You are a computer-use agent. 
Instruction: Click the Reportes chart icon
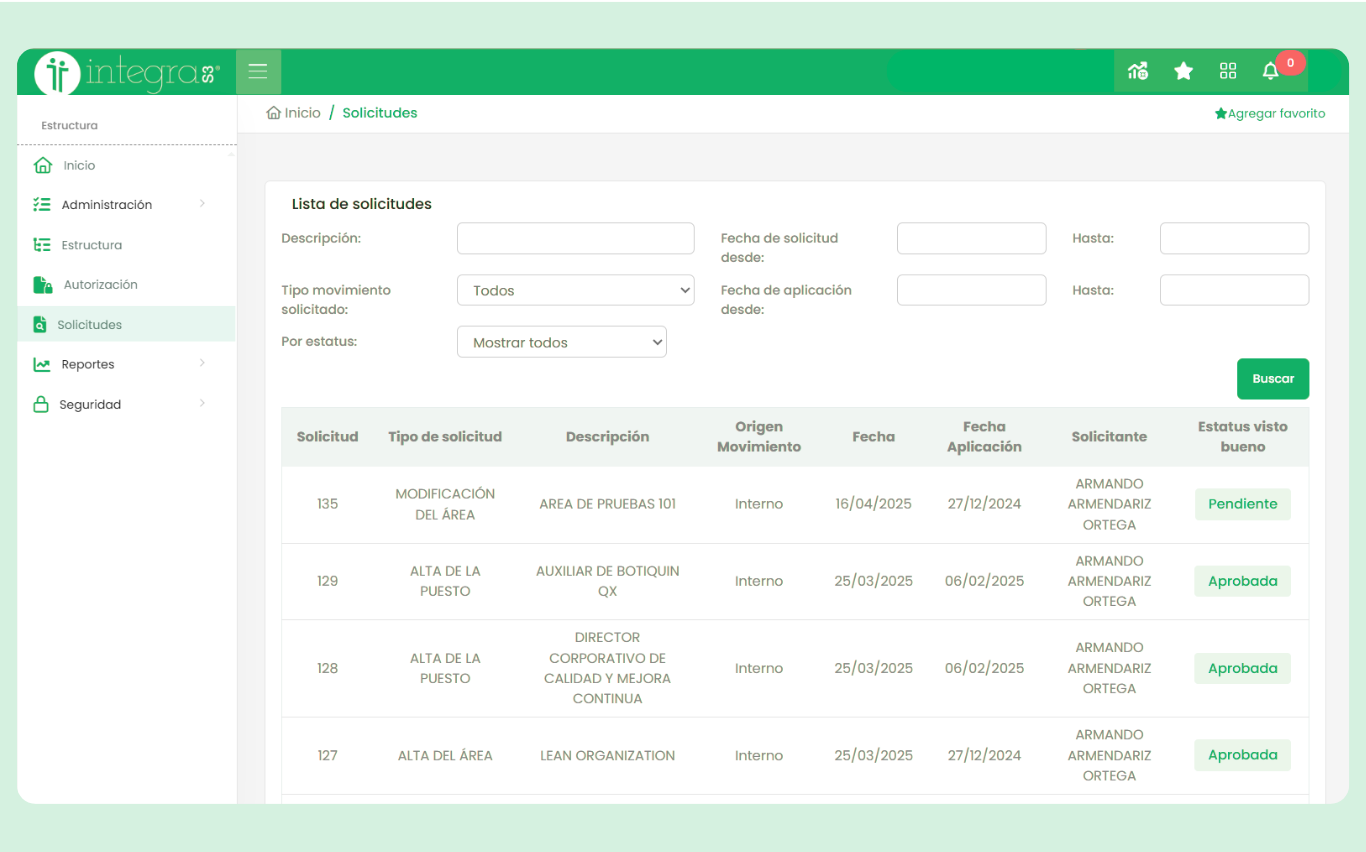pyautogui.click(x=42, y=364)
